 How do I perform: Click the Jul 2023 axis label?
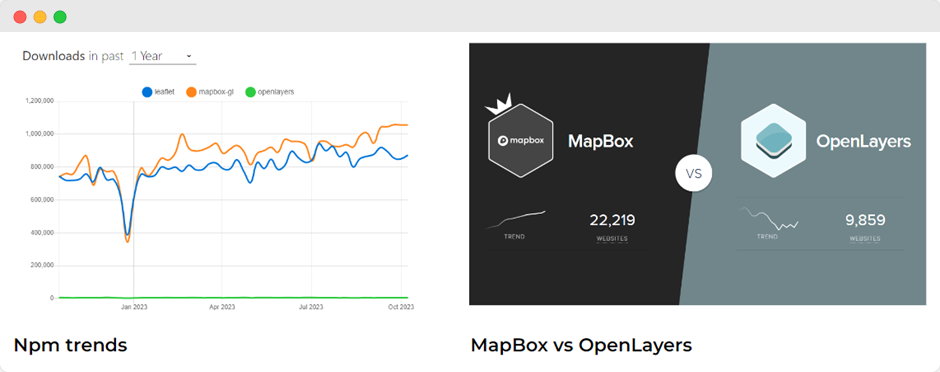[311, 307]
